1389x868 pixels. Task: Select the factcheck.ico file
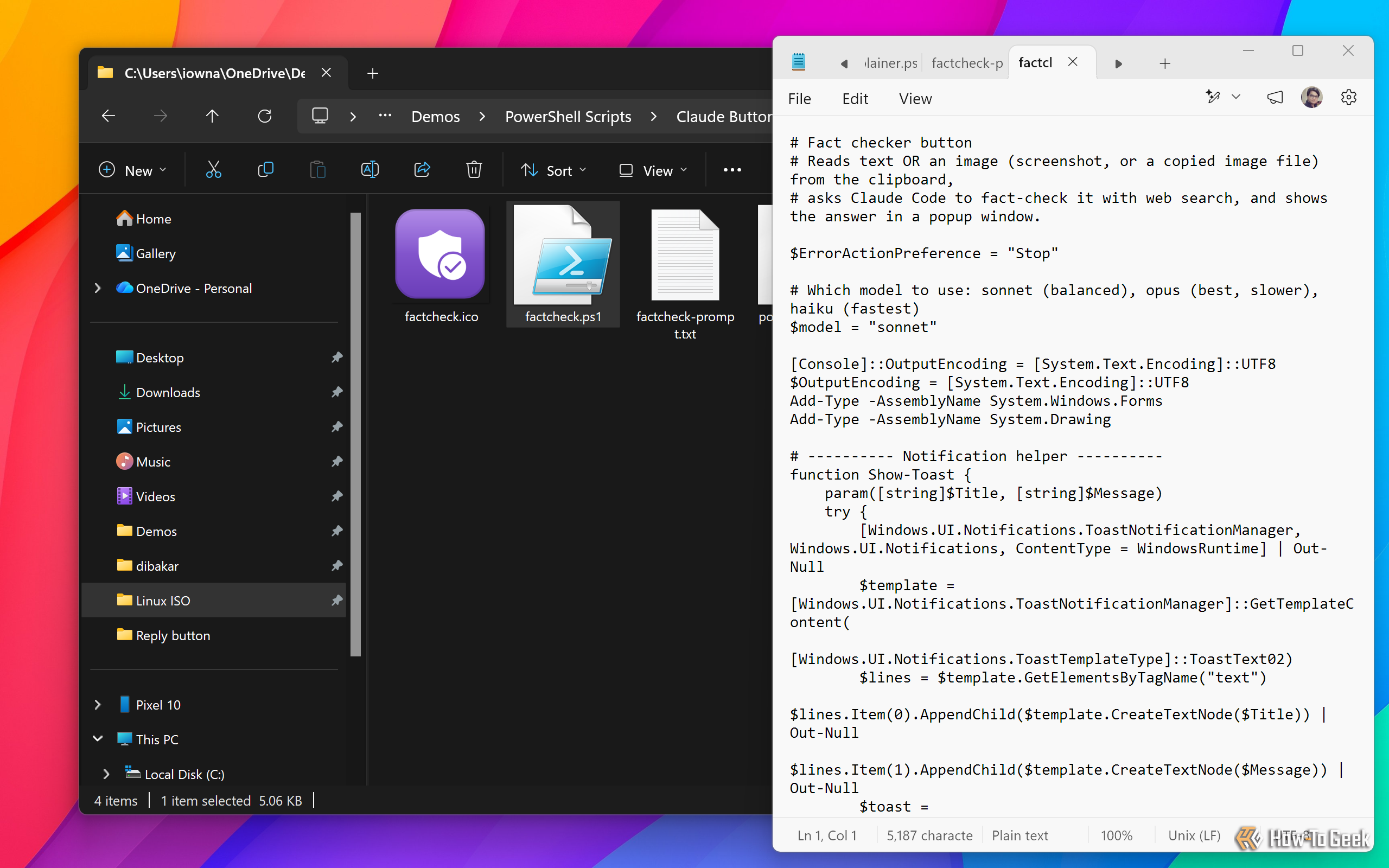(441, 265)
